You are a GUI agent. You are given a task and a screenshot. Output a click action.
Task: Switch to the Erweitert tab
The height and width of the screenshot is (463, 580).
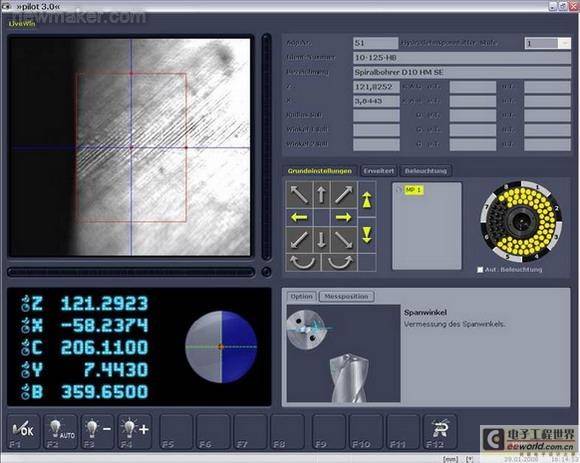tap(378, 170)
